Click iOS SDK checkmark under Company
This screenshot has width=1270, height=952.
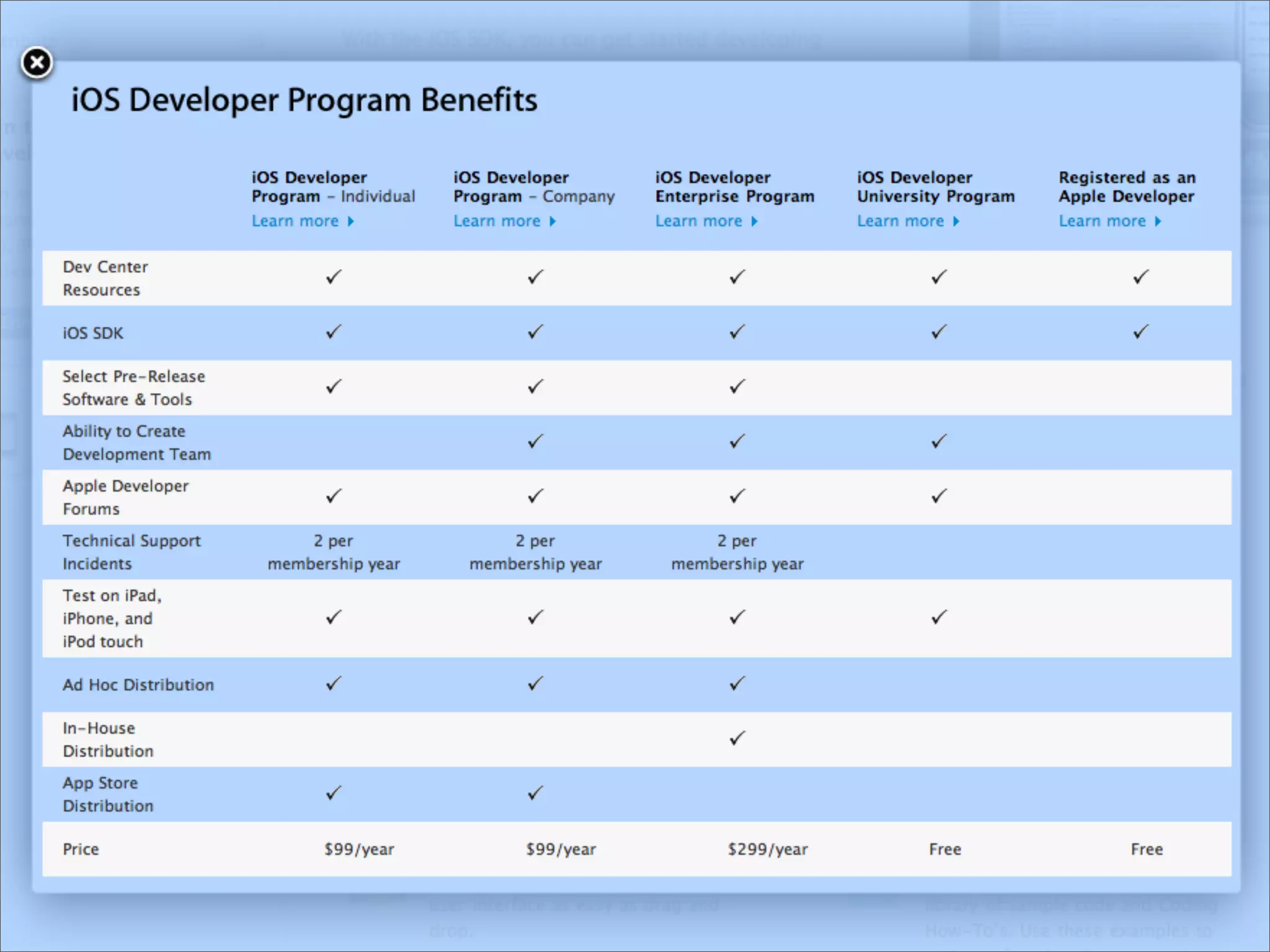pyautogui.click(x=536, y=332)
